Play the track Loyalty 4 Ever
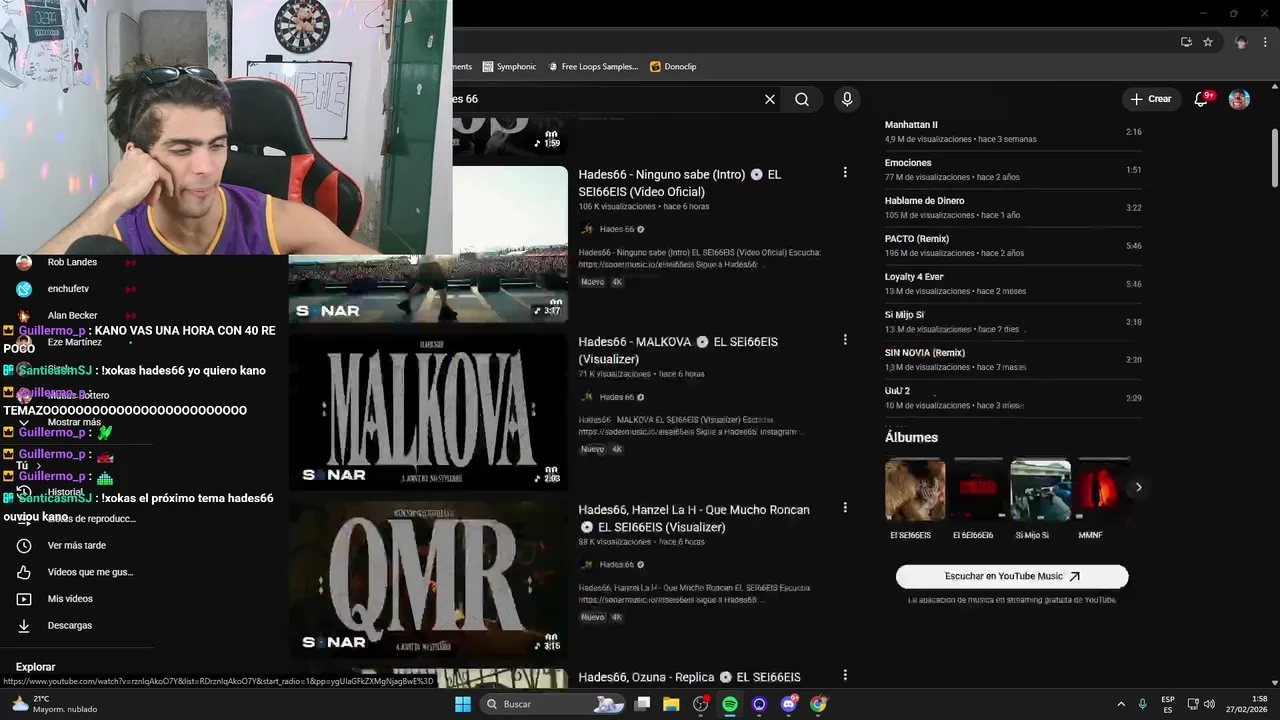Image resolution: width=1280 pixels, height=720 pixels. 1013,284
